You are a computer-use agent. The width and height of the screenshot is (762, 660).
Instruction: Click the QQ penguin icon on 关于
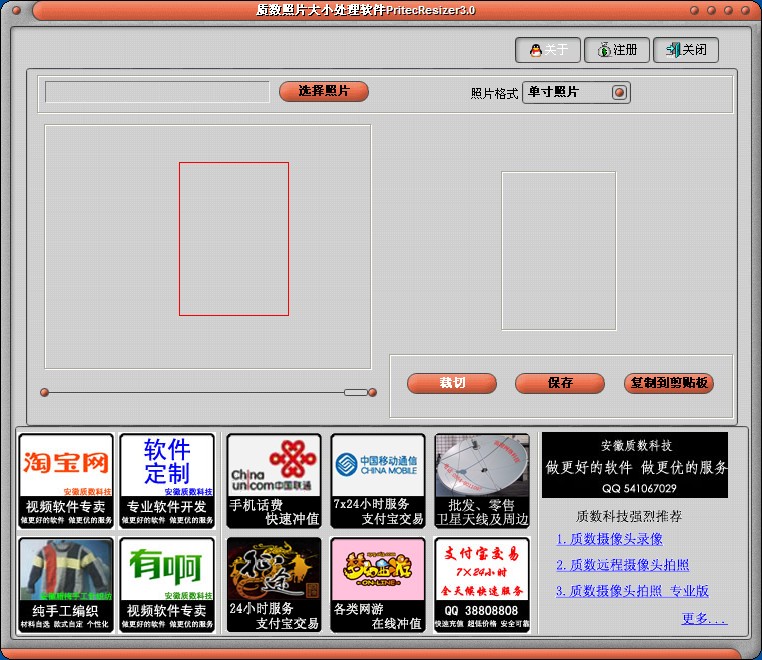click(536, 50)
